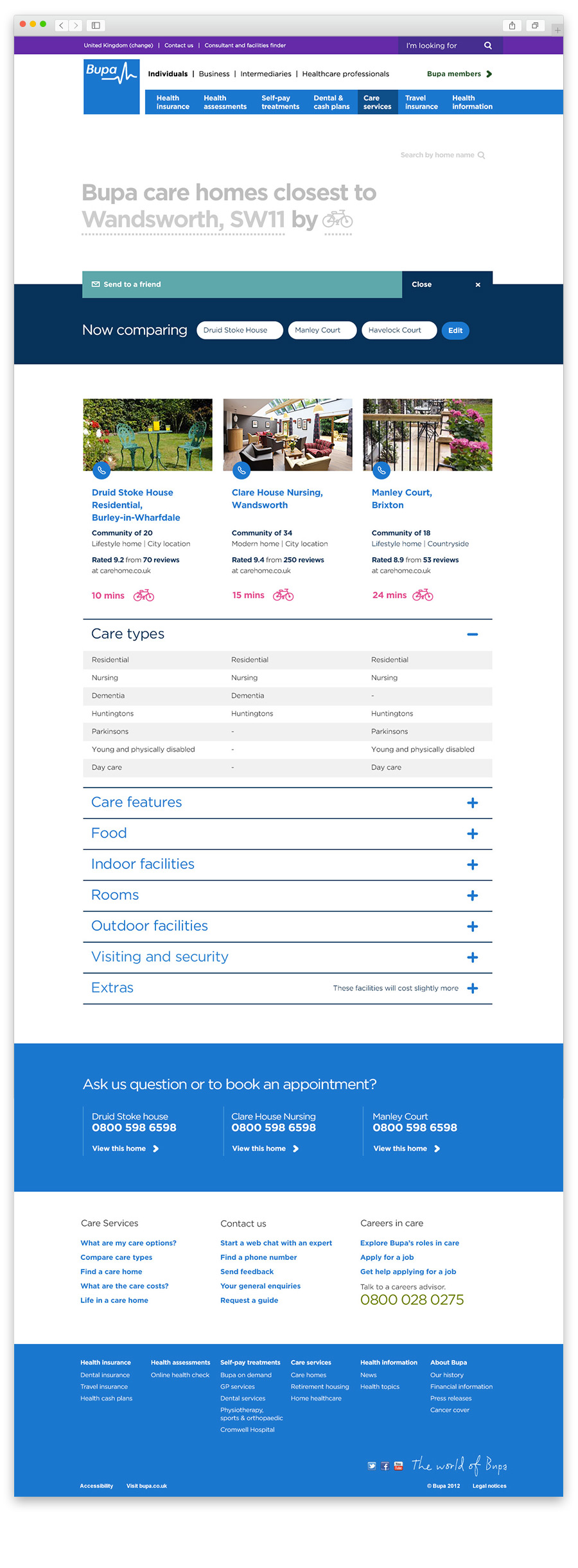
Task: Click the search by home name magnifier
Action: click(481, 155)
